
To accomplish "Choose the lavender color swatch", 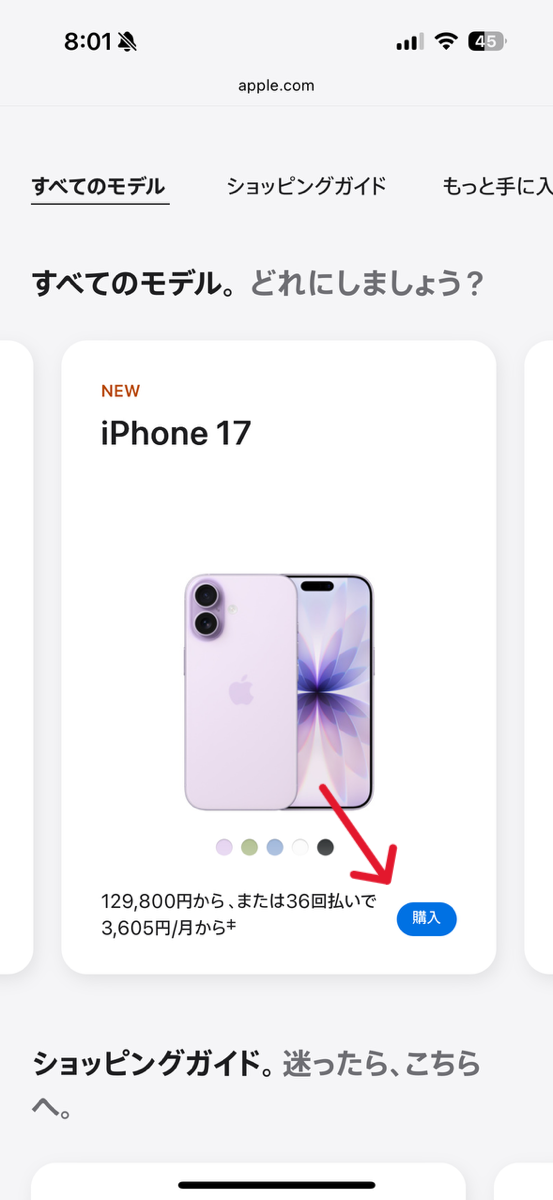I will click(224, 847).
